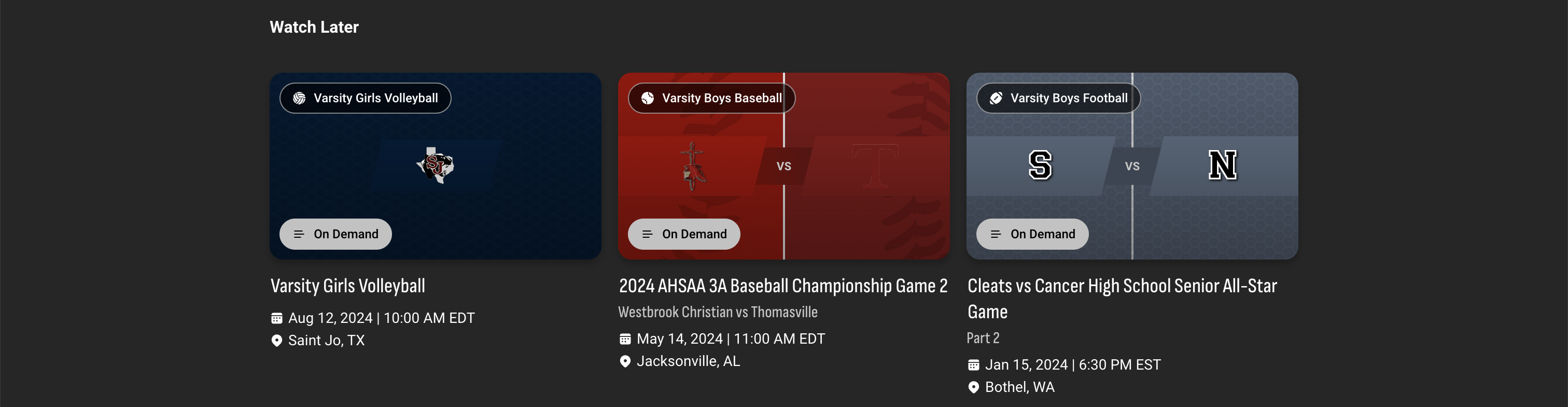Click the calendar icon beside Aug 12, 2024
The image size is (1568, 407).
pyautogui.click(x=277, y=317)
